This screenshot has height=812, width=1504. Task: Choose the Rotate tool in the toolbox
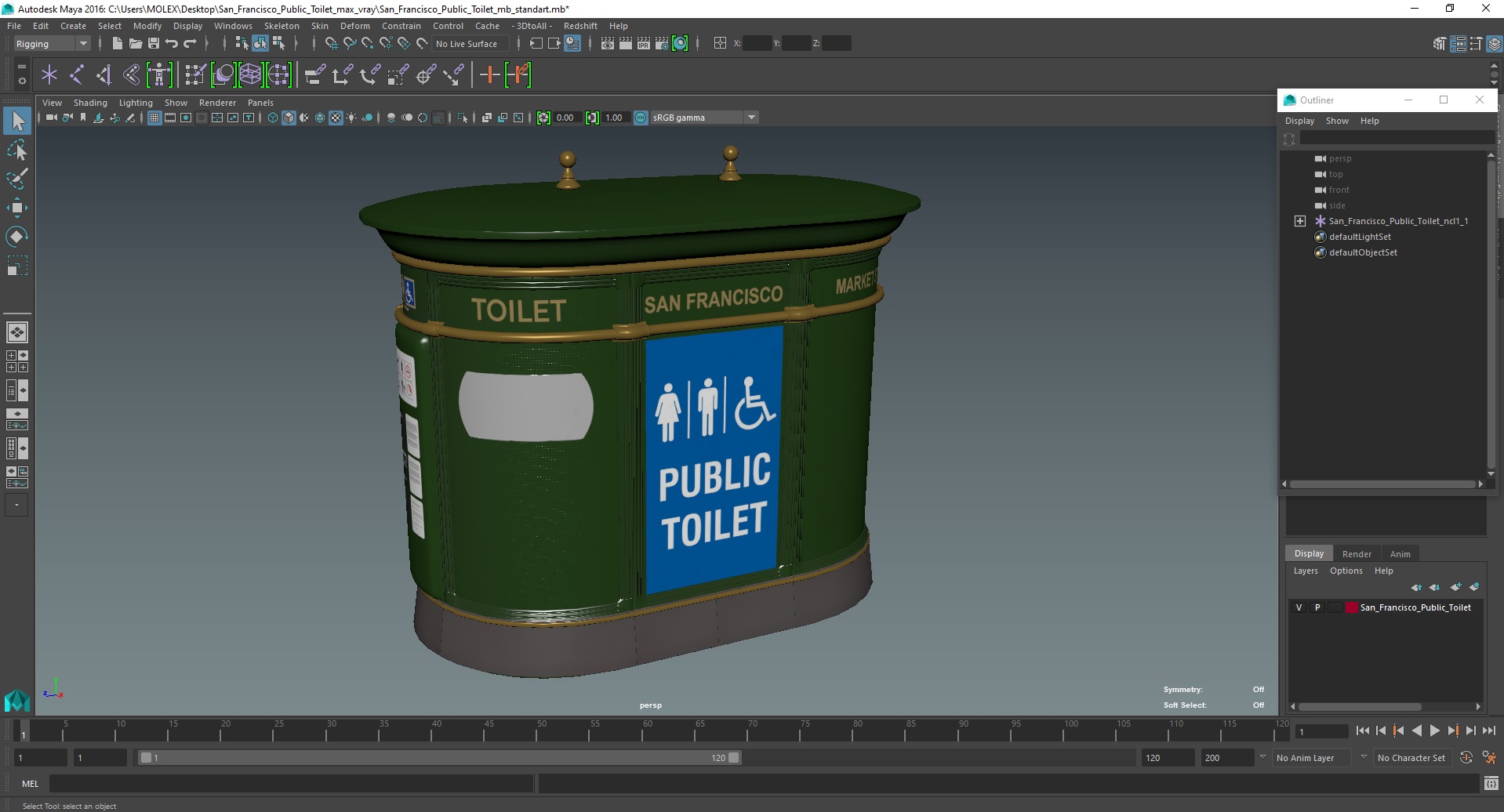pos(17,237)
